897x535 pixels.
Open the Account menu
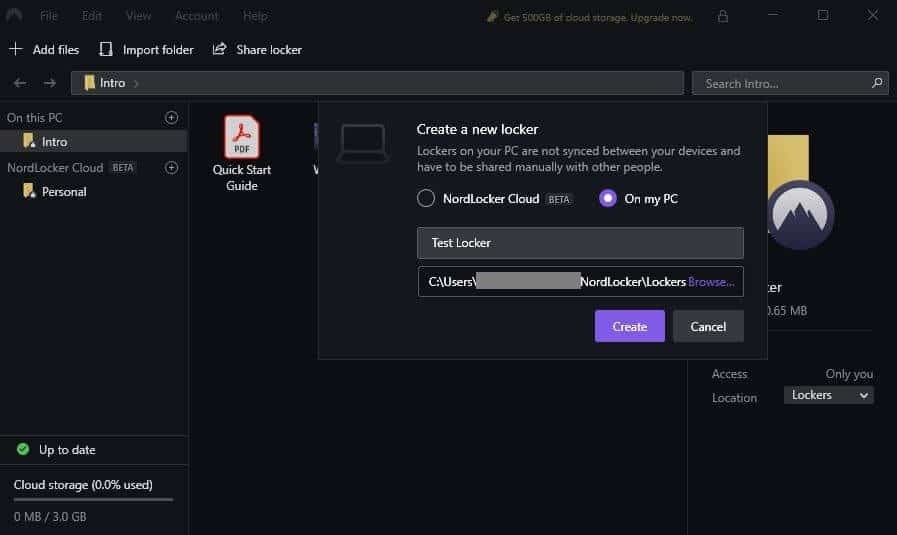tap(196, 16)
